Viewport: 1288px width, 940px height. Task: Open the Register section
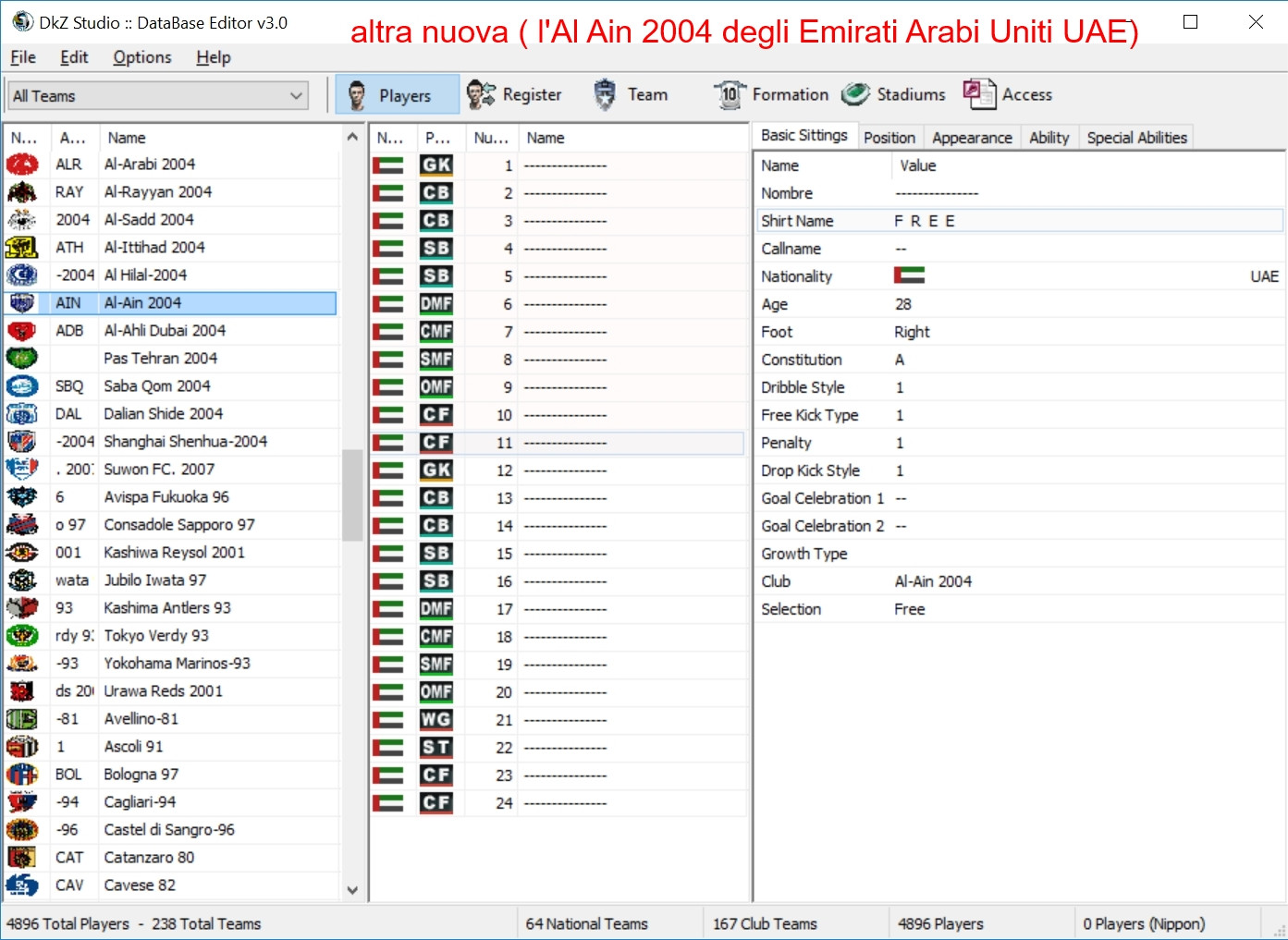pos(514,95)
